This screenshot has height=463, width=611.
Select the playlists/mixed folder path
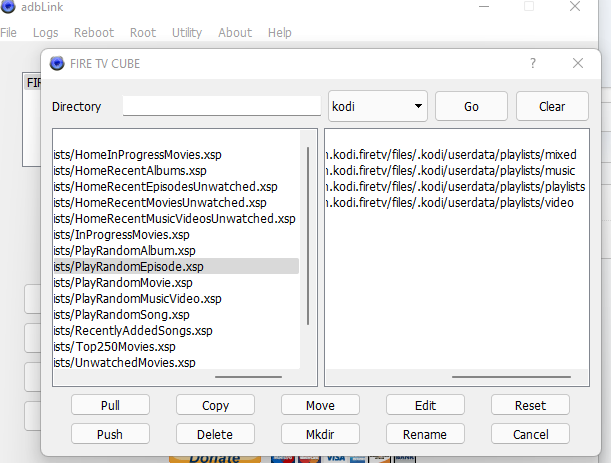pos(456,155)
